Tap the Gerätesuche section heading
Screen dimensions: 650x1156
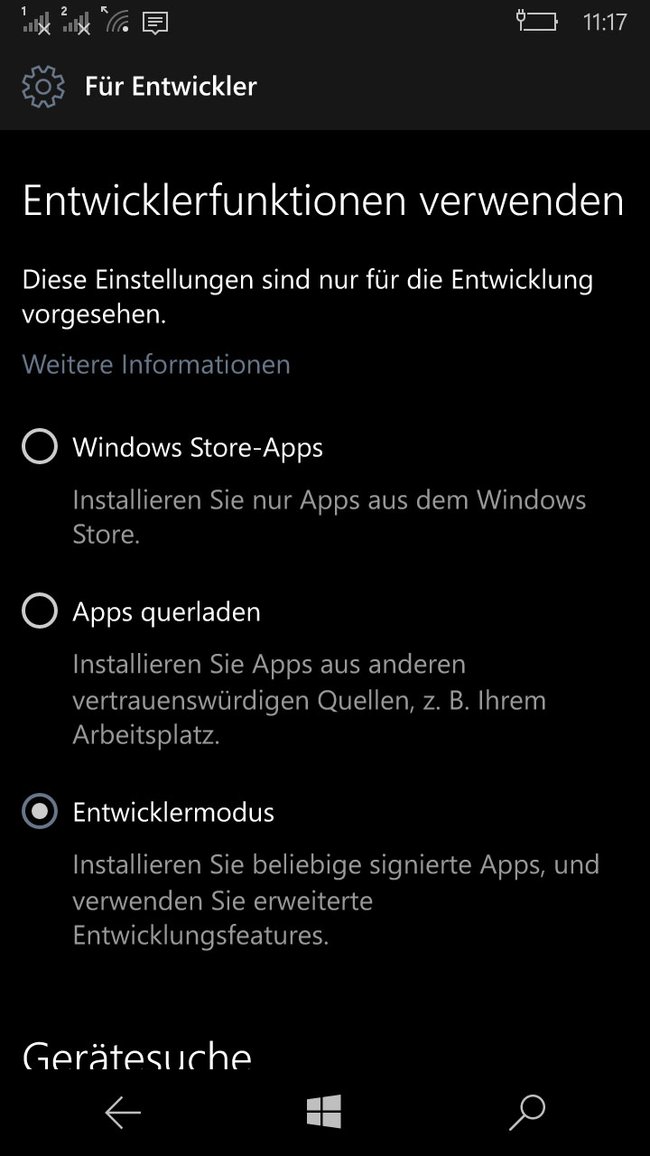coord(137,1055)
